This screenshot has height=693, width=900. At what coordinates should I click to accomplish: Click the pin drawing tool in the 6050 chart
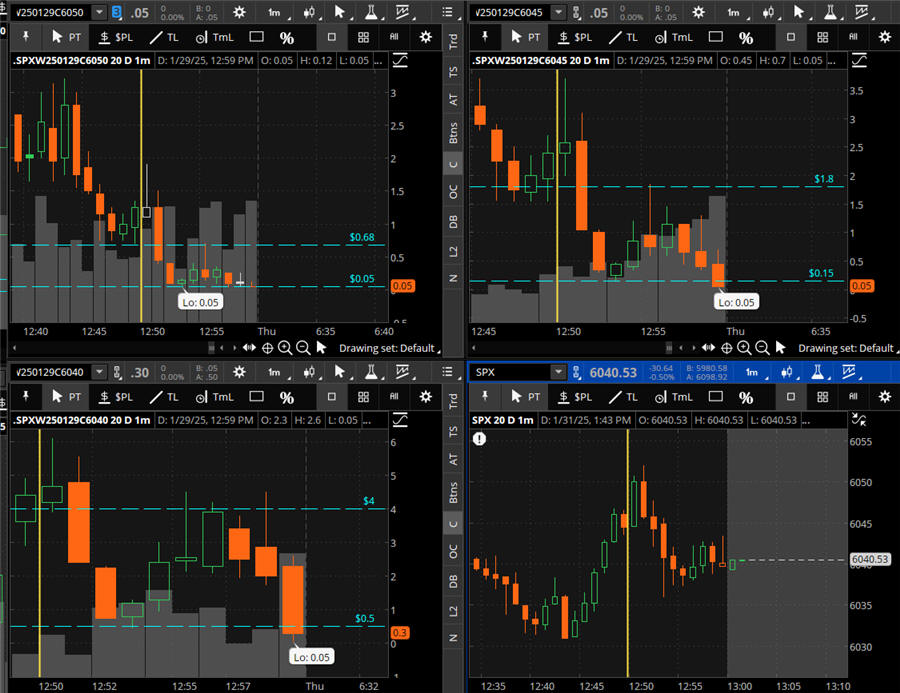pos(23,37)
